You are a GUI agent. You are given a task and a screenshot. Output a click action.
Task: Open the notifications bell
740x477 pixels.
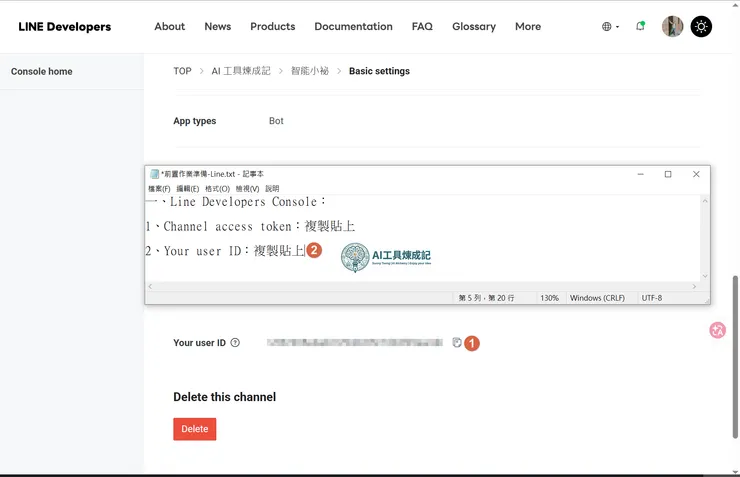coord(640,26)
